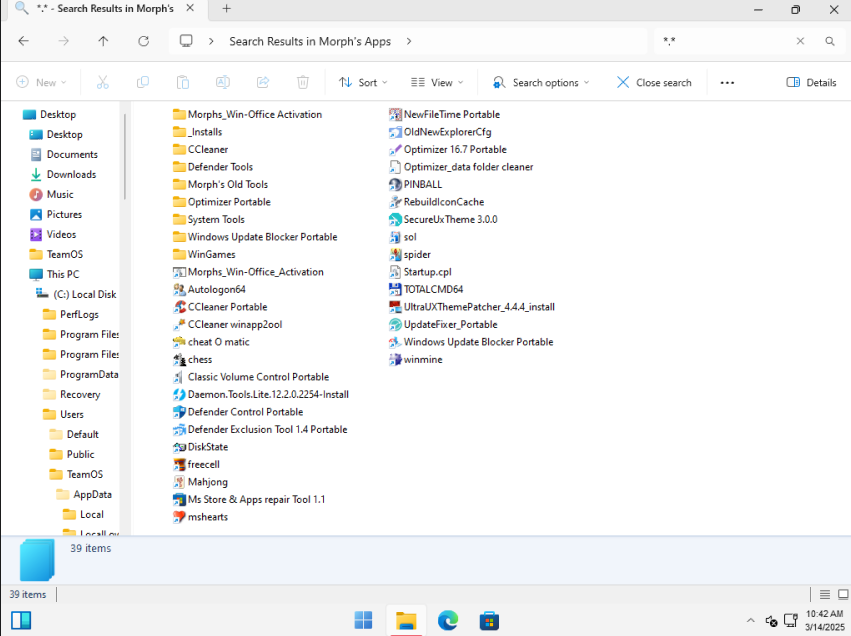This screenshot has width=851, height=636.
Task: Click the Cut scissors icon in toolbar
Action: pos(103,82)
